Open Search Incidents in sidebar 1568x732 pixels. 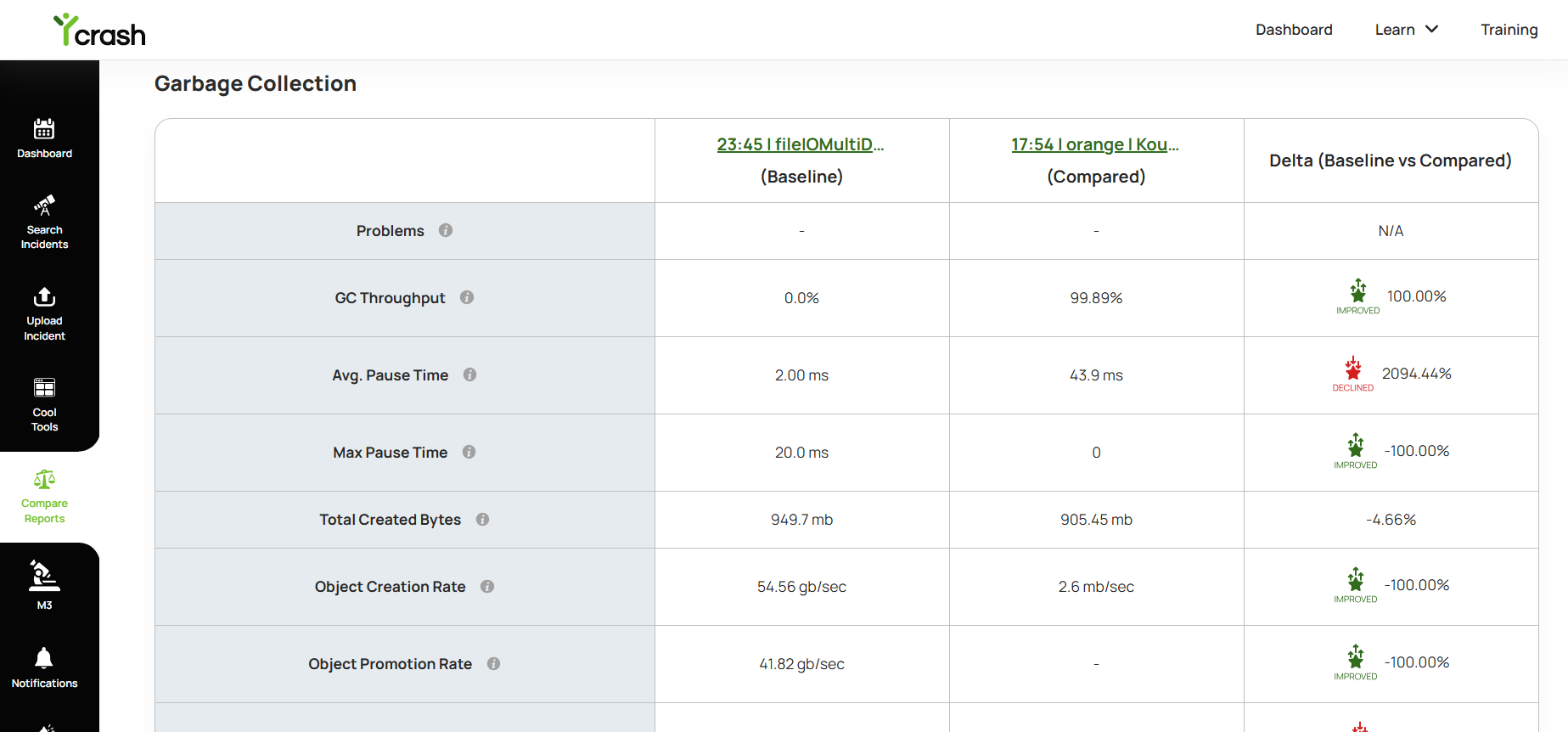point(44,222)
